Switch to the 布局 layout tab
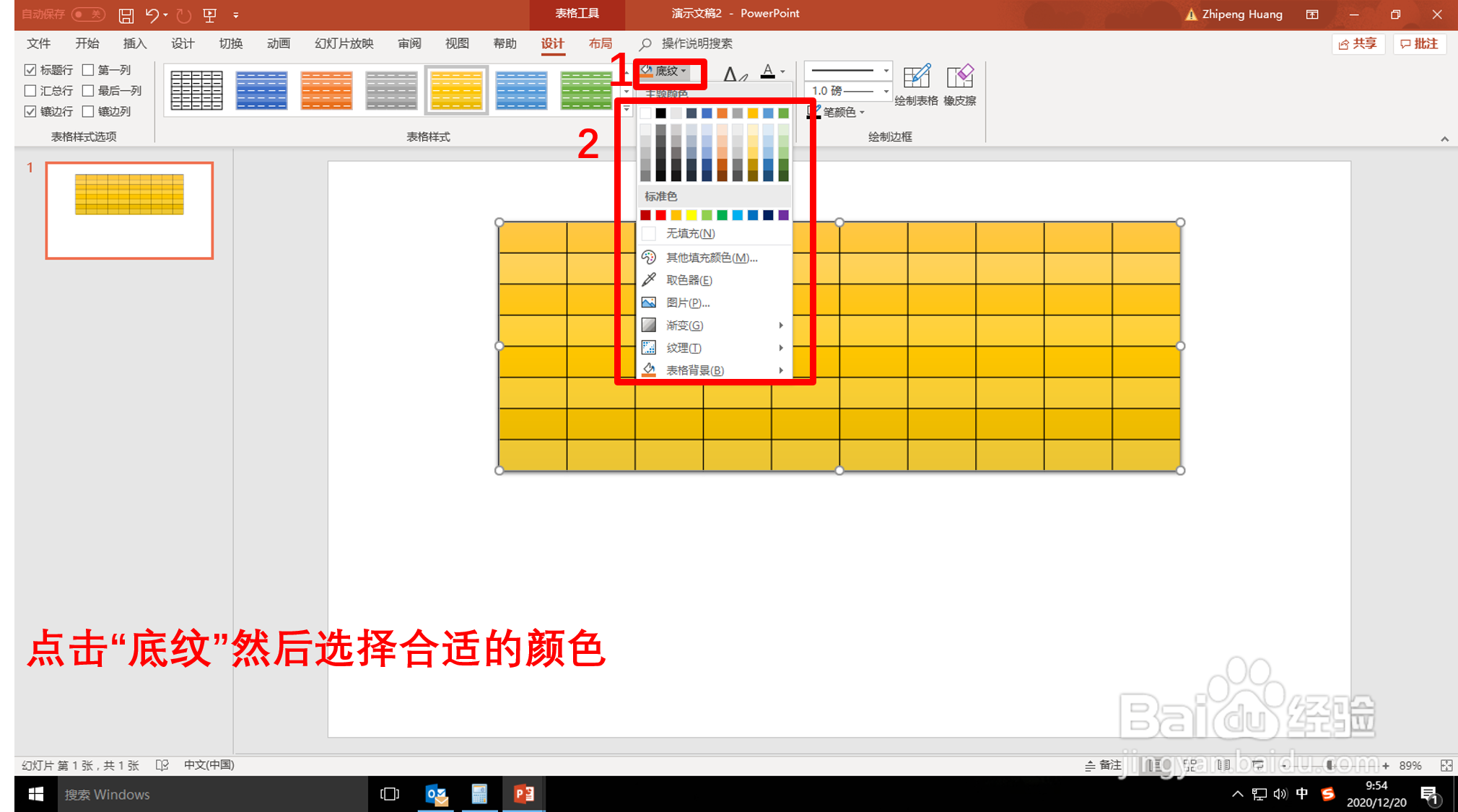This screenshot has height=812, width=1458. (x=600, y=44)
